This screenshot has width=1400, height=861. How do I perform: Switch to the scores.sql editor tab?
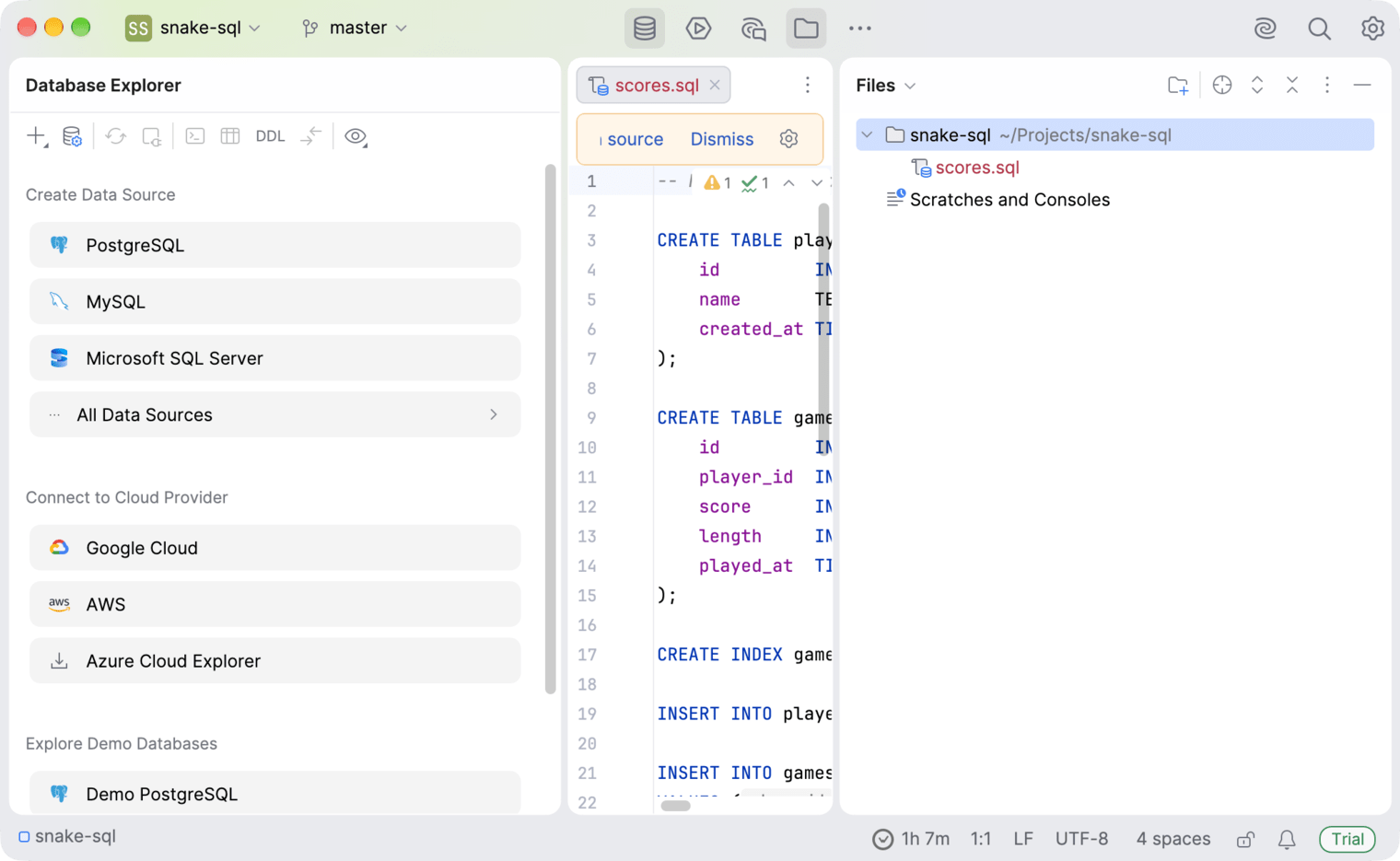(x=656, y=86)
